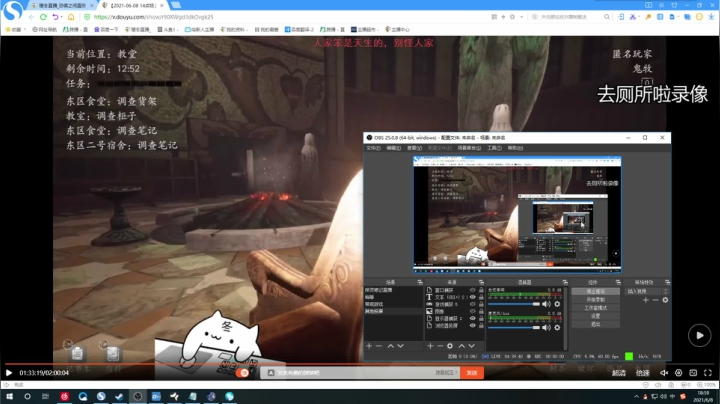Open OBS 帮助 menu
The height and width of the screenshot is (404, 720).
(x=515, y=148)
